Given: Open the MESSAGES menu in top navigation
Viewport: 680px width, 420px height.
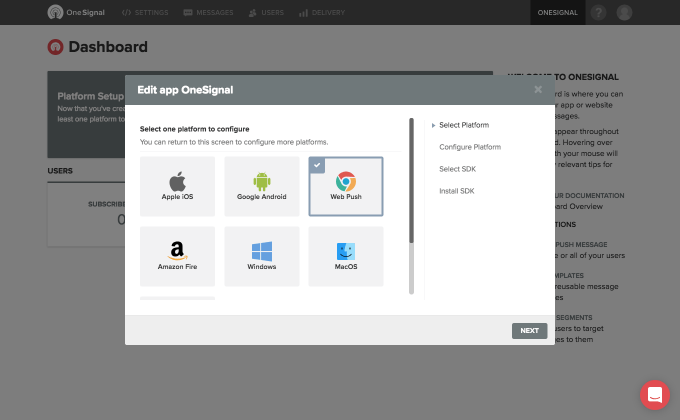Looking at the screenshot, I should [x=208, y=13].
